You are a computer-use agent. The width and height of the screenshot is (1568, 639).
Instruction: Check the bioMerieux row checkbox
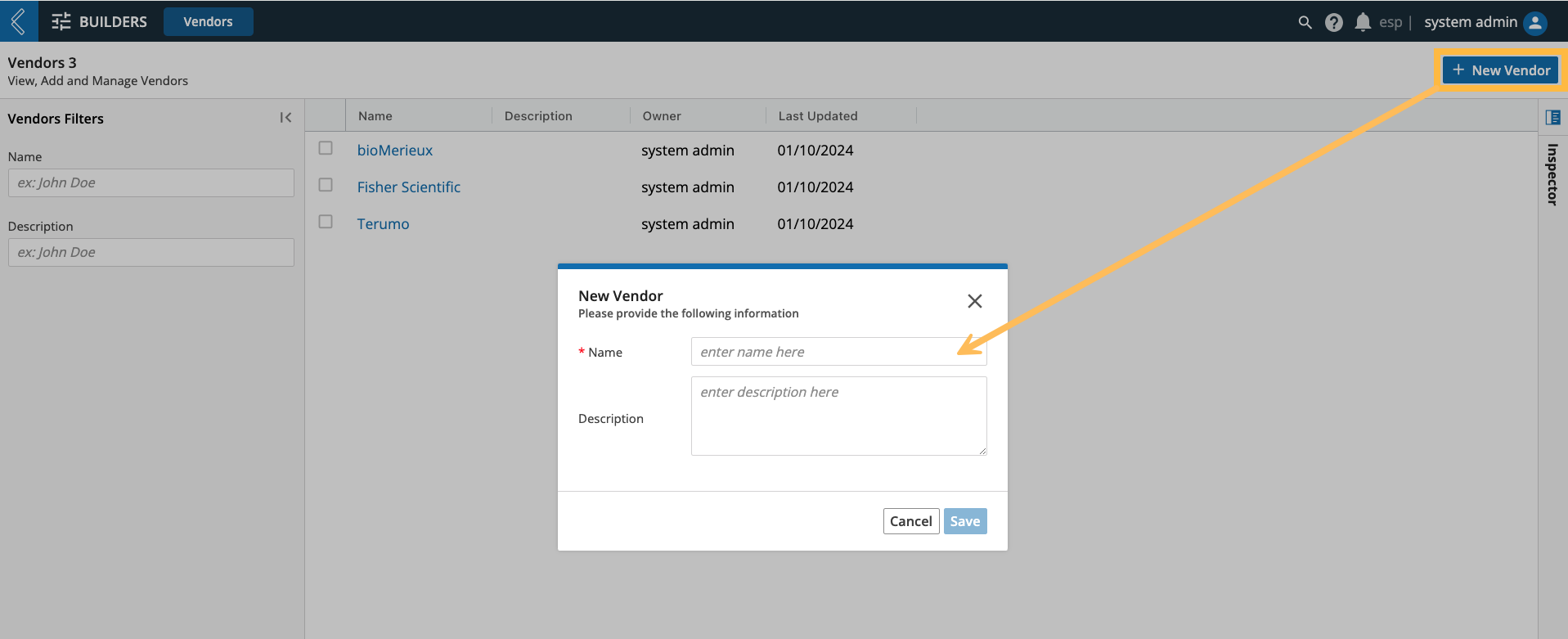(326, 148)
